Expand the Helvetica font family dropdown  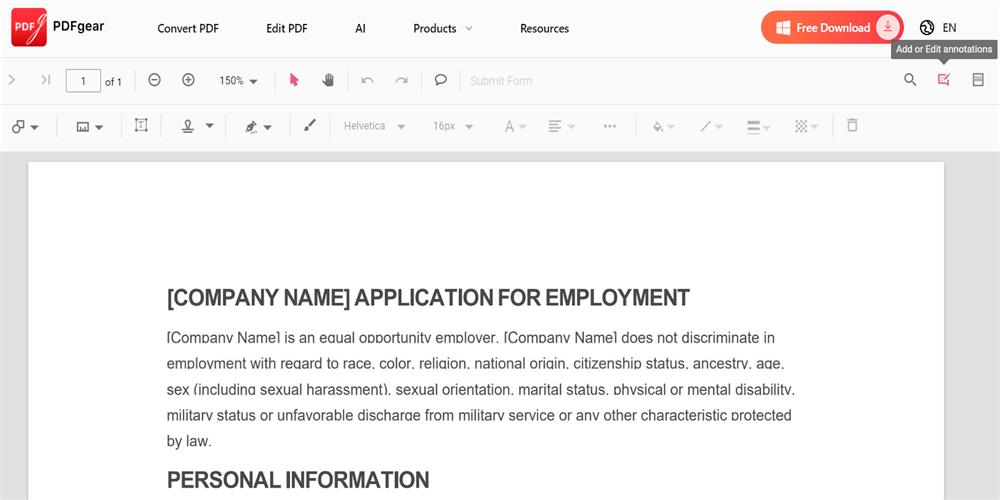(374, 127)
